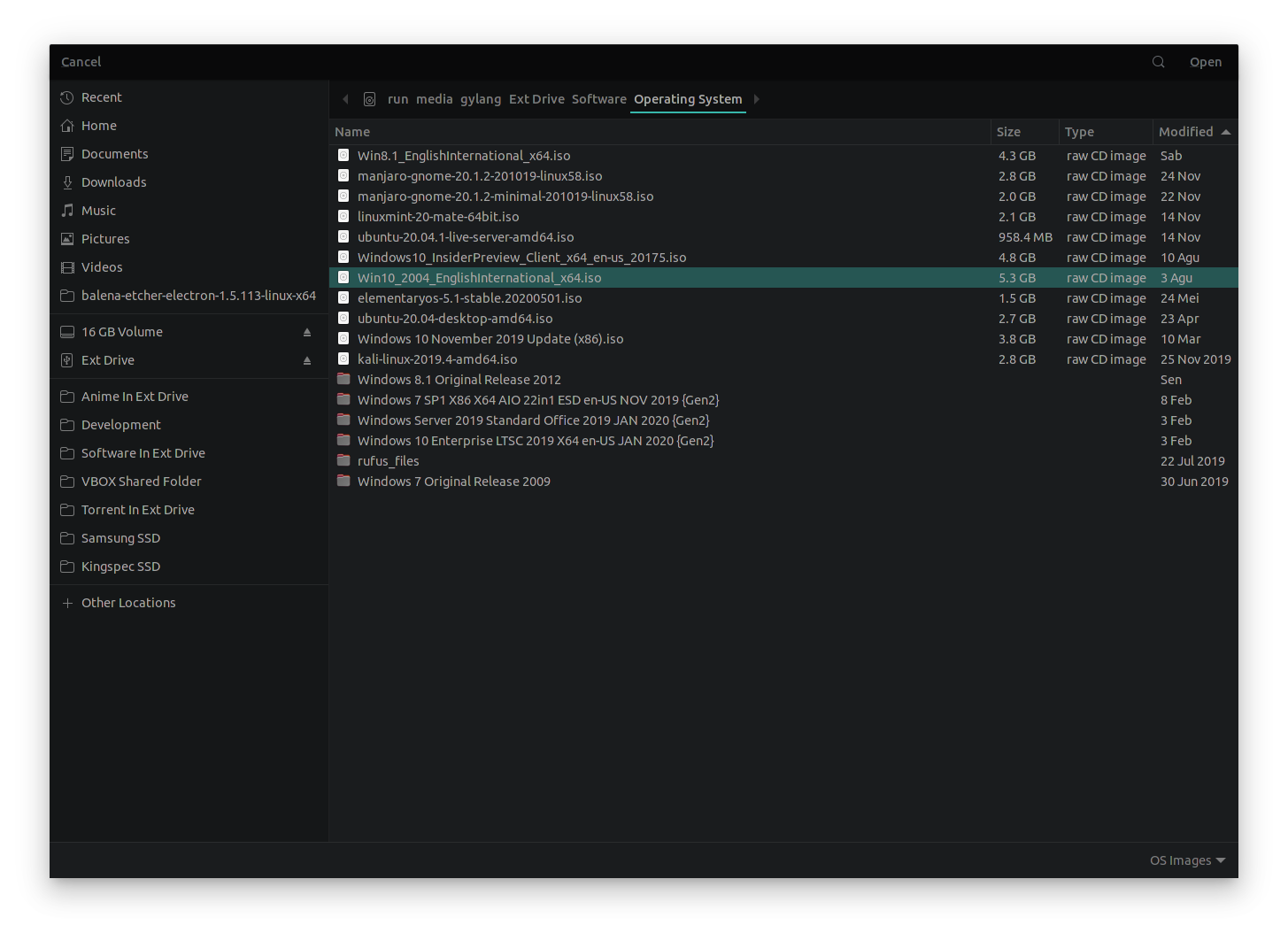Image resolution: width=1288 pixels, height=933 pixels.
Task: Open the OS Images file filter dropdown
Action: point(1188,860)
